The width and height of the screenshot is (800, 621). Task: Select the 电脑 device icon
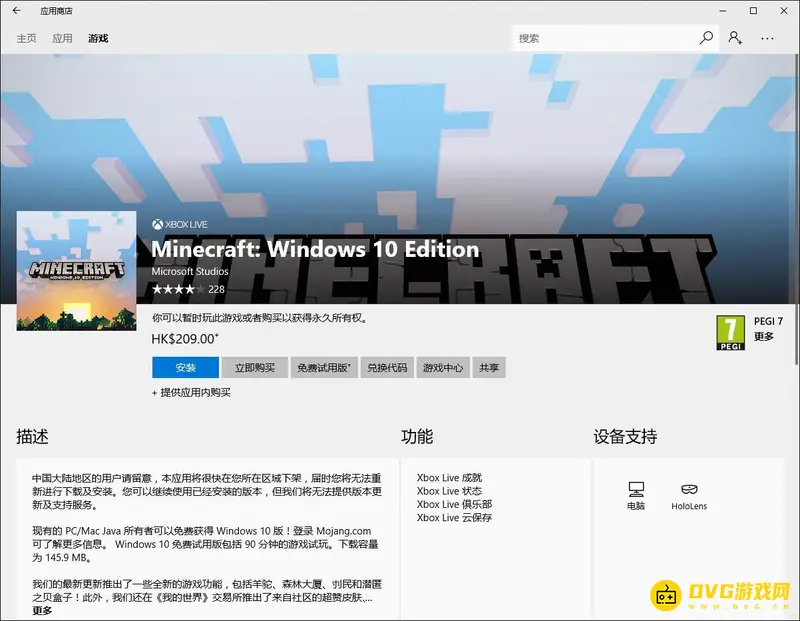pyautogui.click(x=636, y=490)
